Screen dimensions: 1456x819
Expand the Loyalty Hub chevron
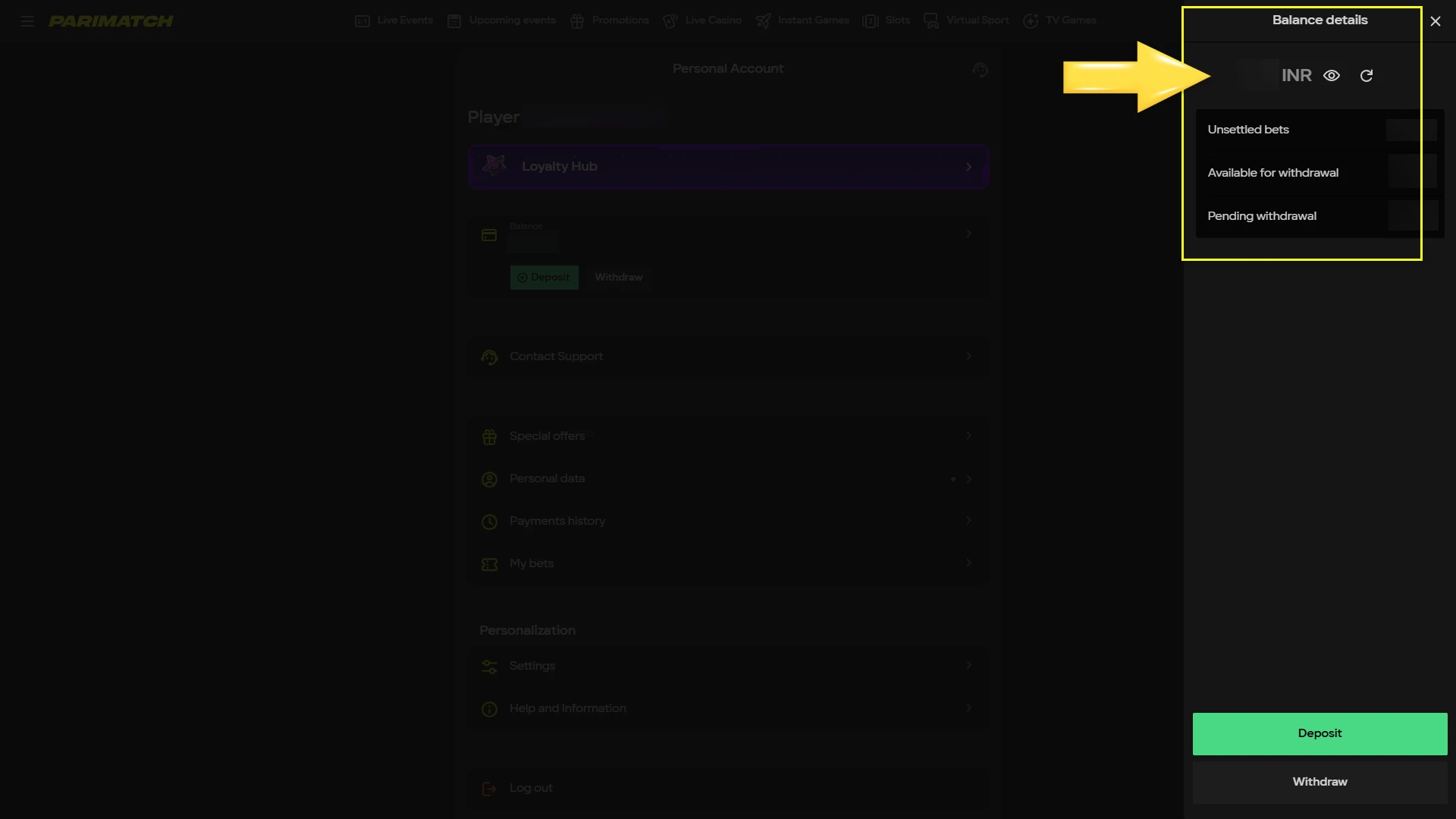pos(968,167)
